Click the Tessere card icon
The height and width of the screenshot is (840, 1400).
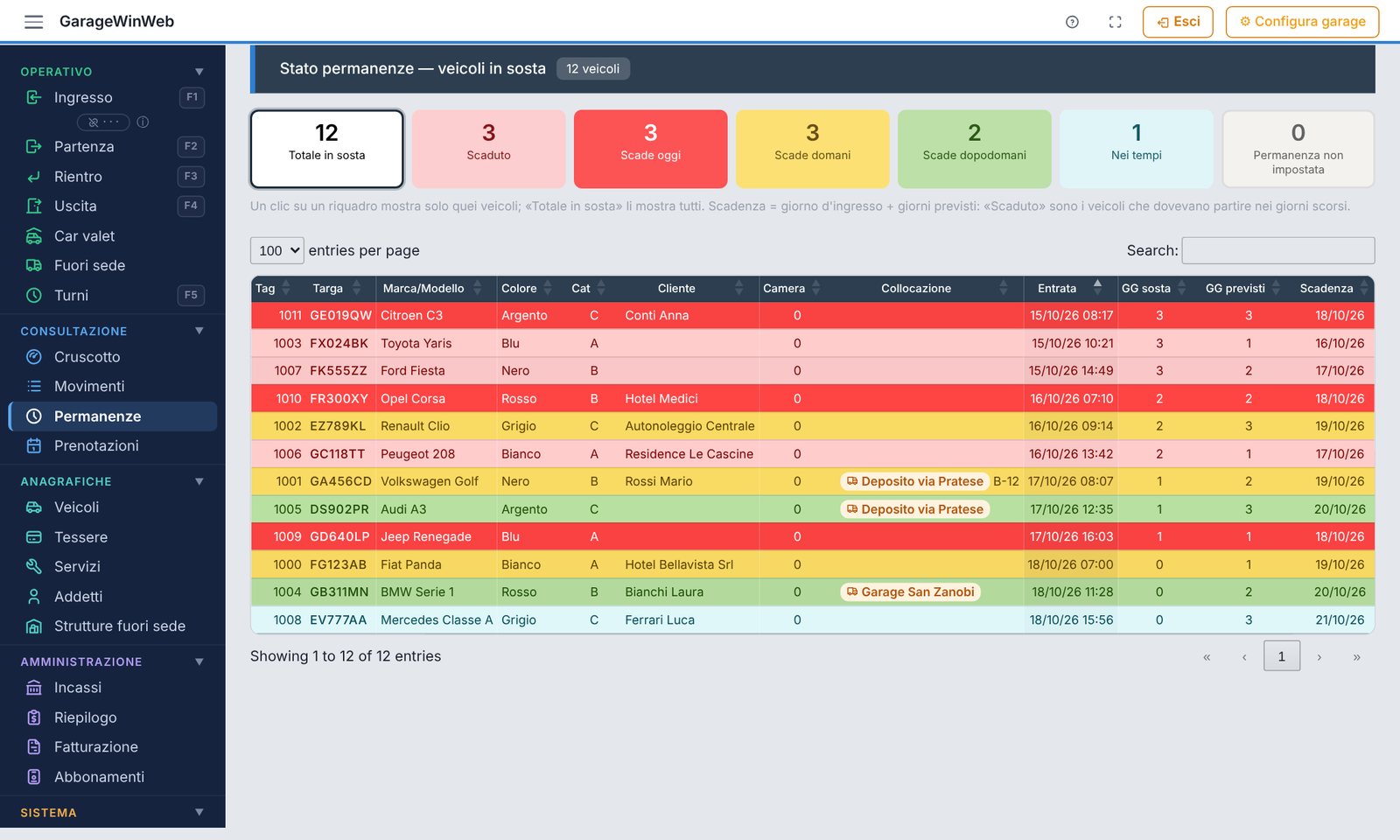(x=34, y=537)
